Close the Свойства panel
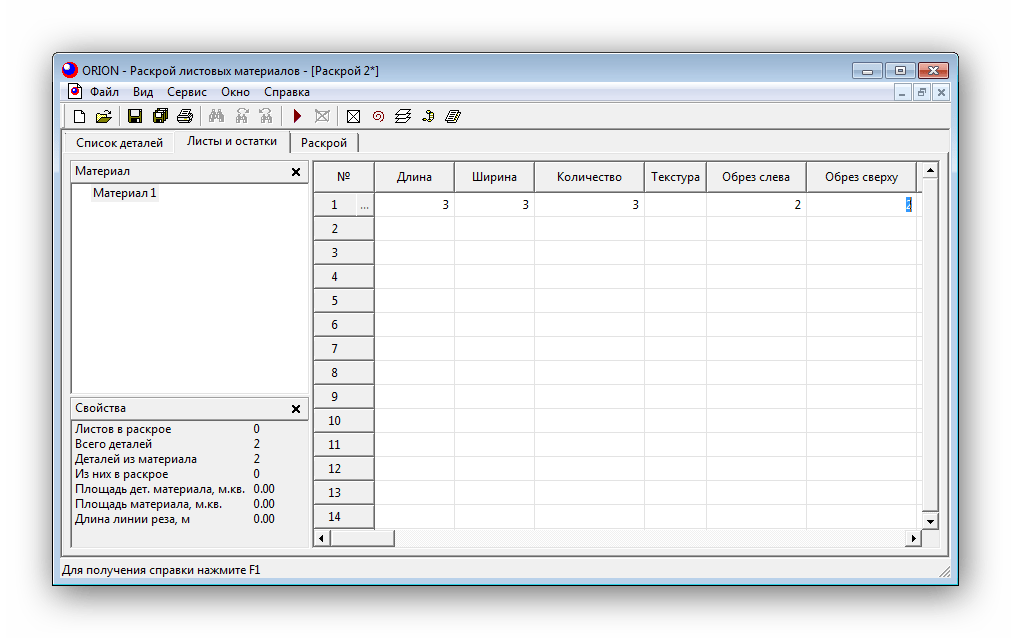1011x638 pixels. pyautogui.click(x=295, y=409)
